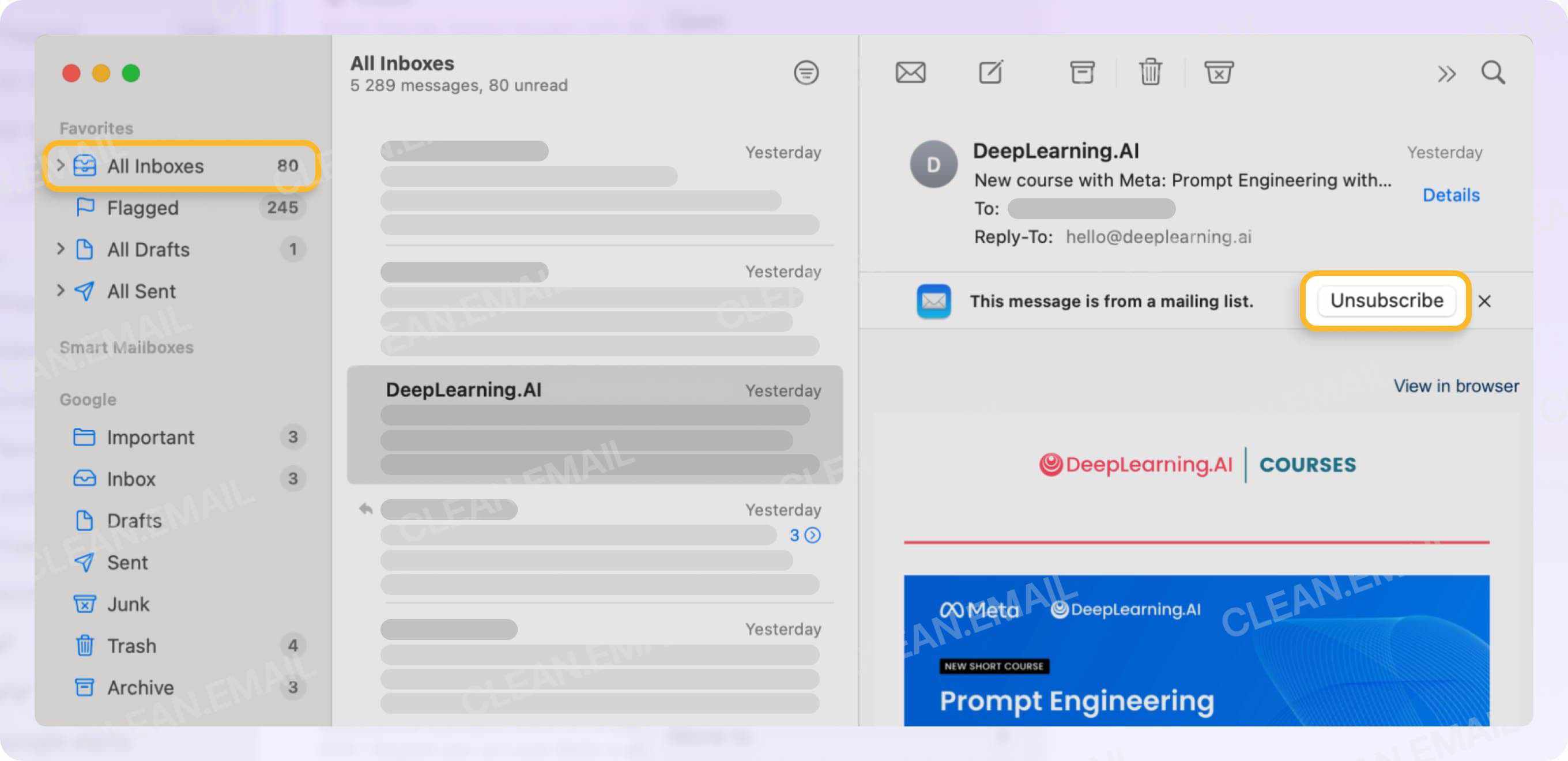Open message Details

click(x=1451, y=195)
